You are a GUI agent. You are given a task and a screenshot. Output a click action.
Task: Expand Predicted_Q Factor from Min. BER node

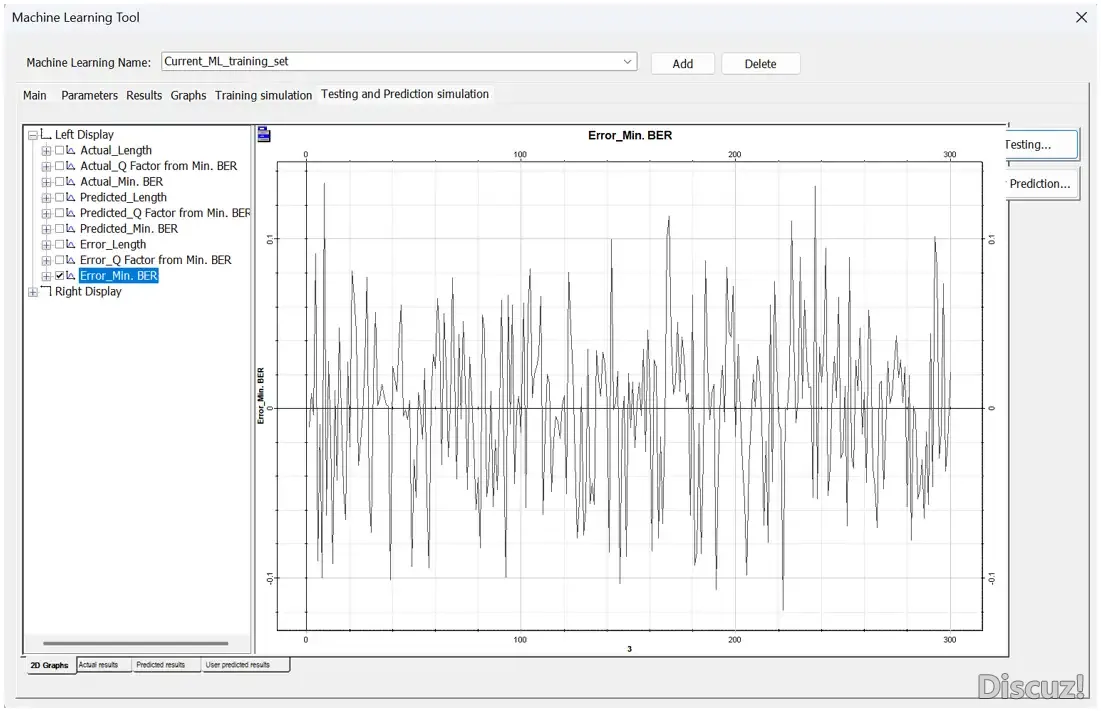(46, 214)
